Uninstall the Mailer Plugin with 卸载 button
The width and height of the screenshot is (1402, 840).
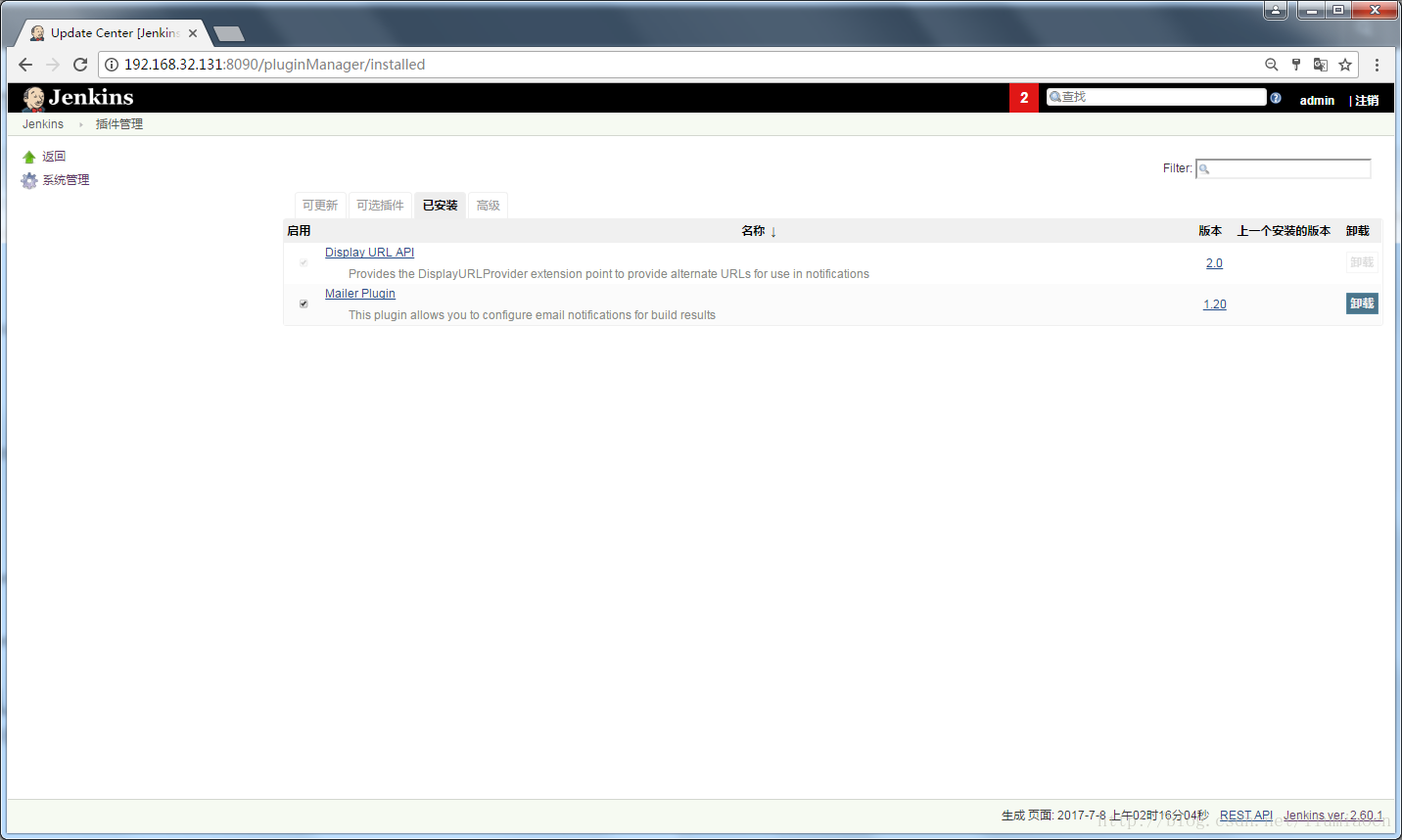tap(1362, 303)
